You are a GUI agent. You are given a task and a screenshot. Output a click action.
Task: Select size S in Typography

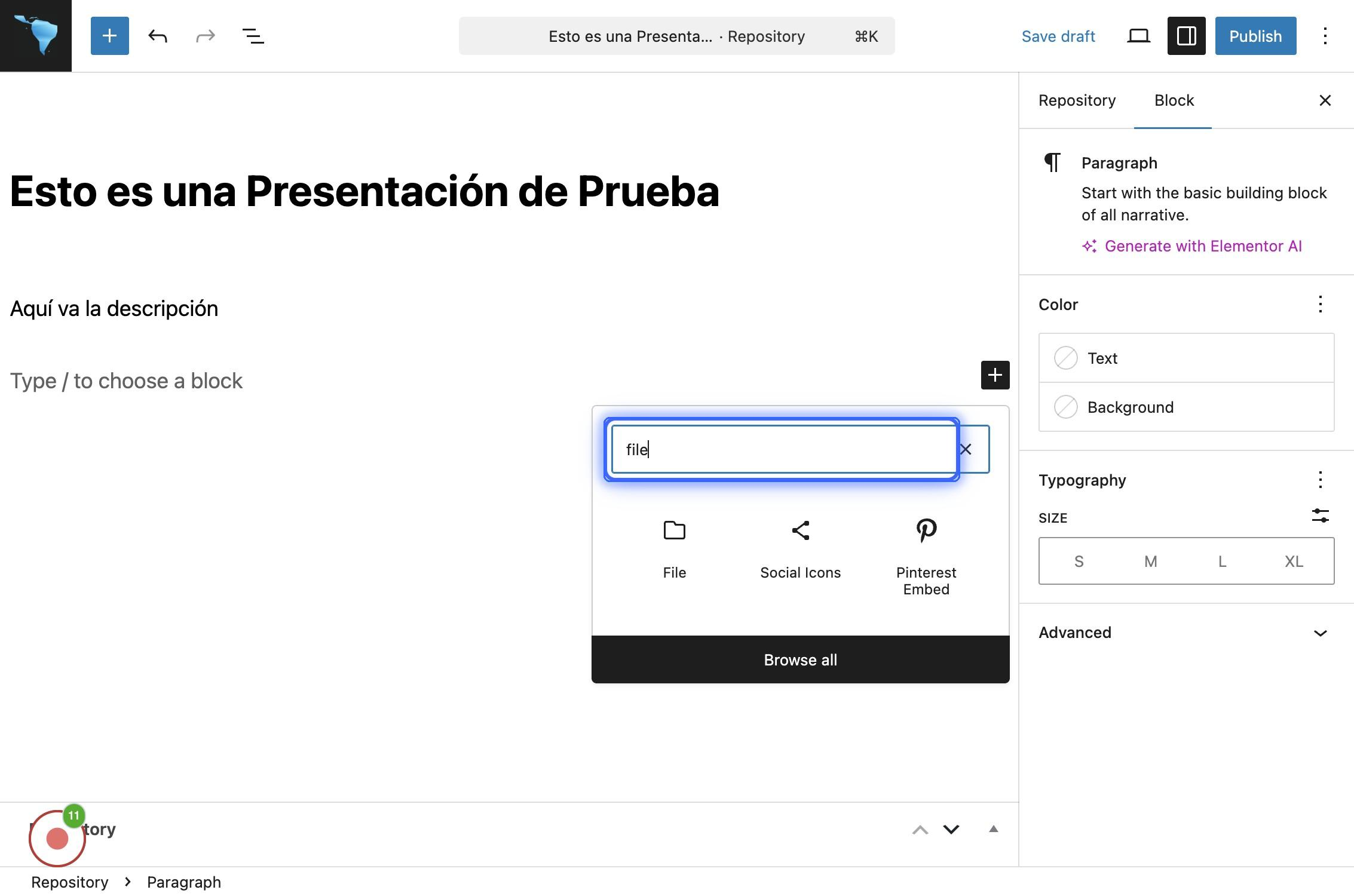(x=1079, y=561)
